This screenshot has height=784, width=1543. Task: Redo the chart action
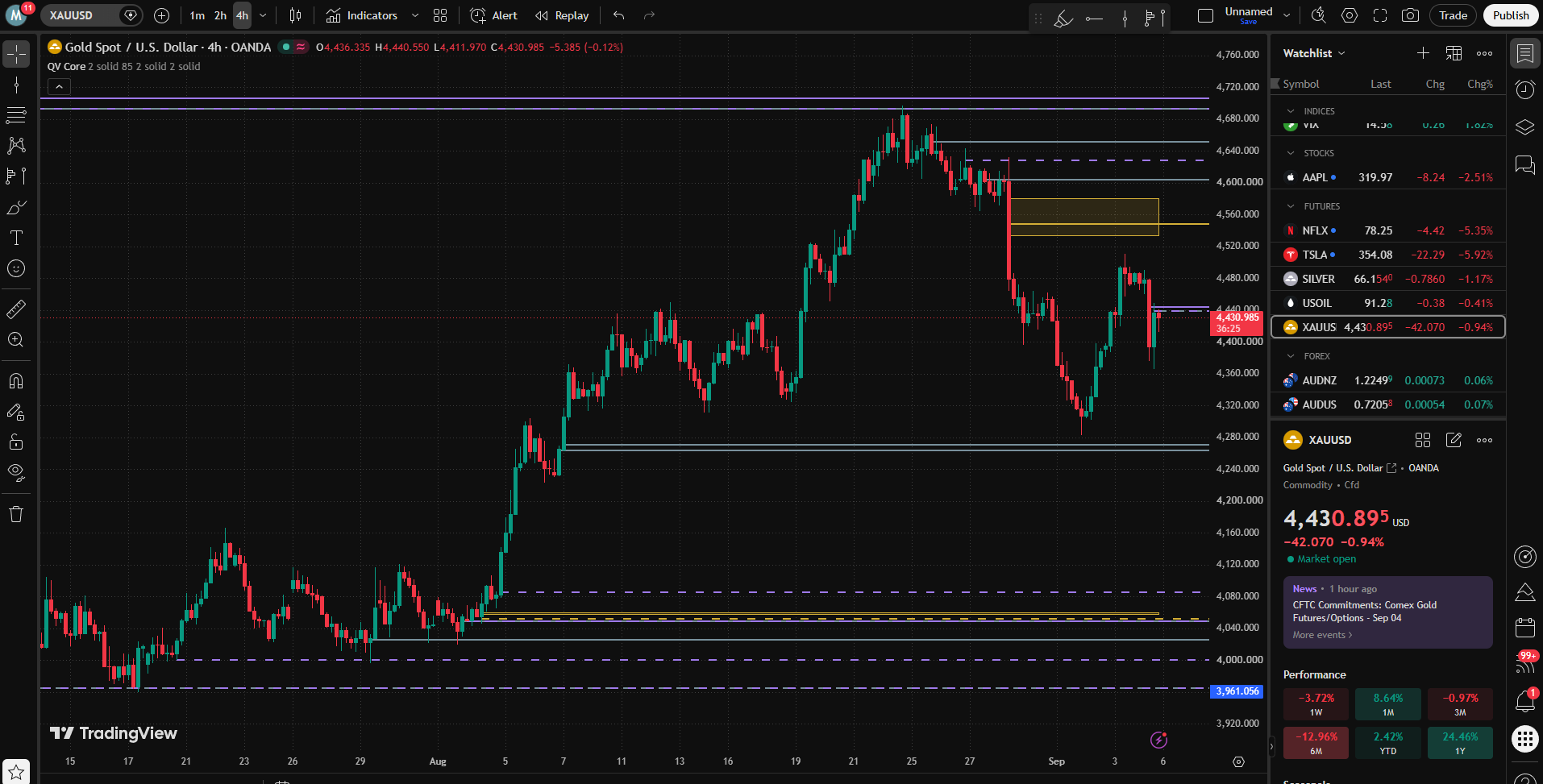pyautogui.click(x=650, y=15)
